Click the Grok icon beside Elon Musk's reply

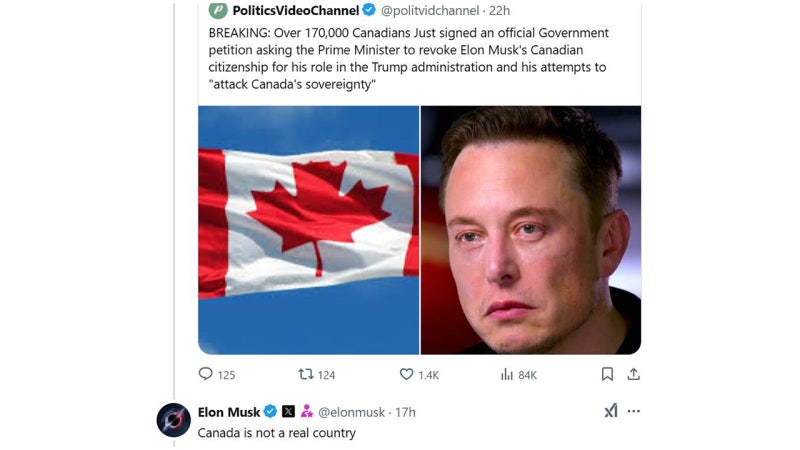(611, 411)
